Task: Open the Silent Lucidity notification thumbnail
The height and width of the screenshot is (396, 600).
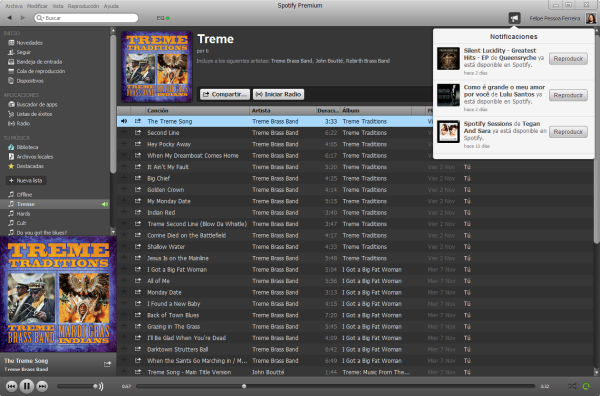Action: (448, 59)
